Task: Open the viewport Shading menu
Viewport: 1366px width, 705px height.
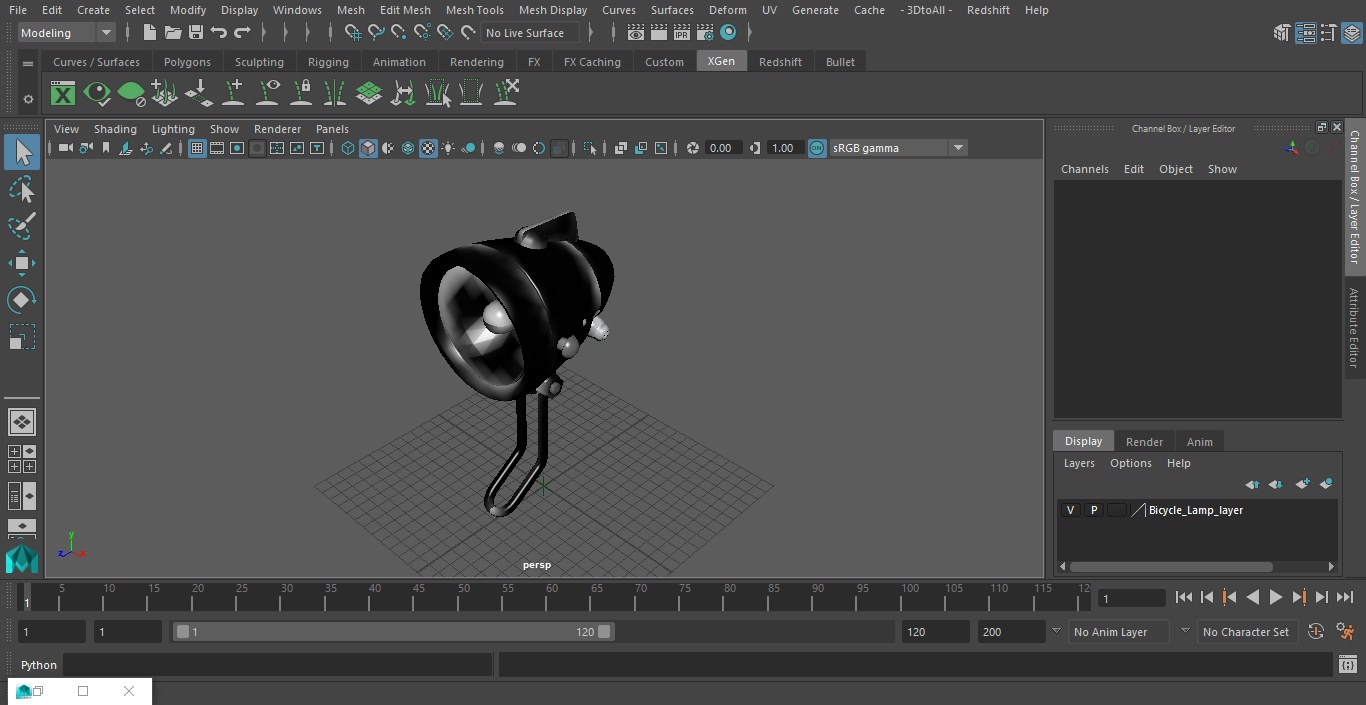Action: tap(115, 129)
